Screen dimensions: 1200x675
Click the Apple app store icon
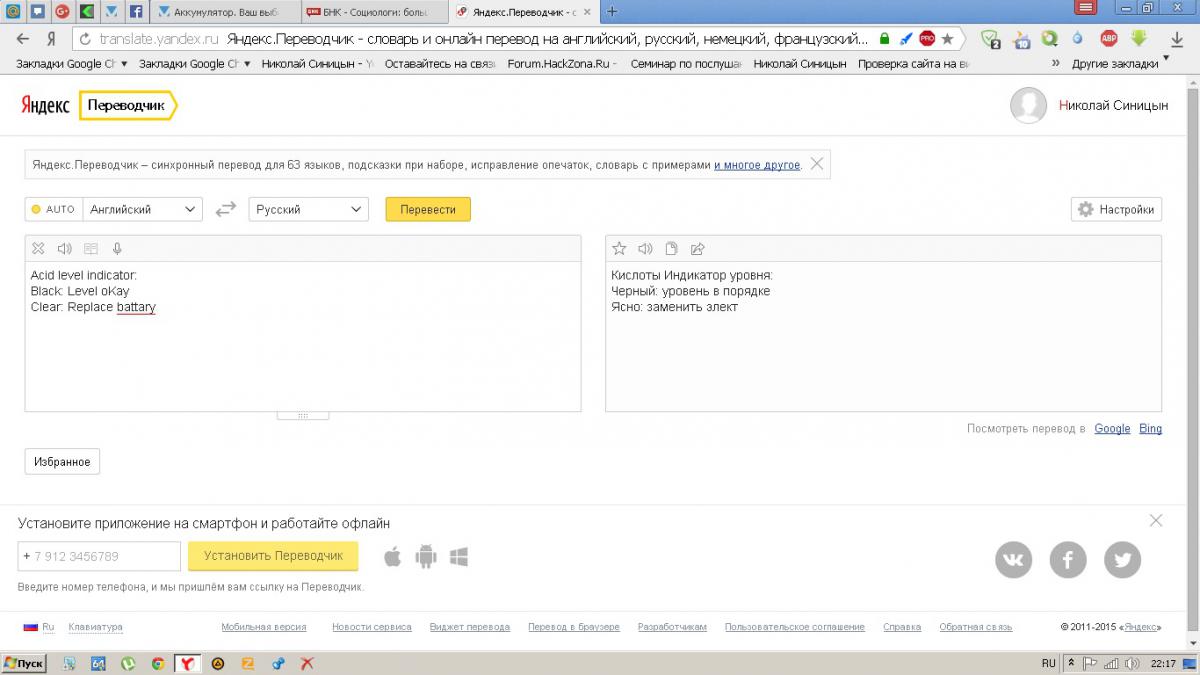pyautogui.click(x=392, y=557)
